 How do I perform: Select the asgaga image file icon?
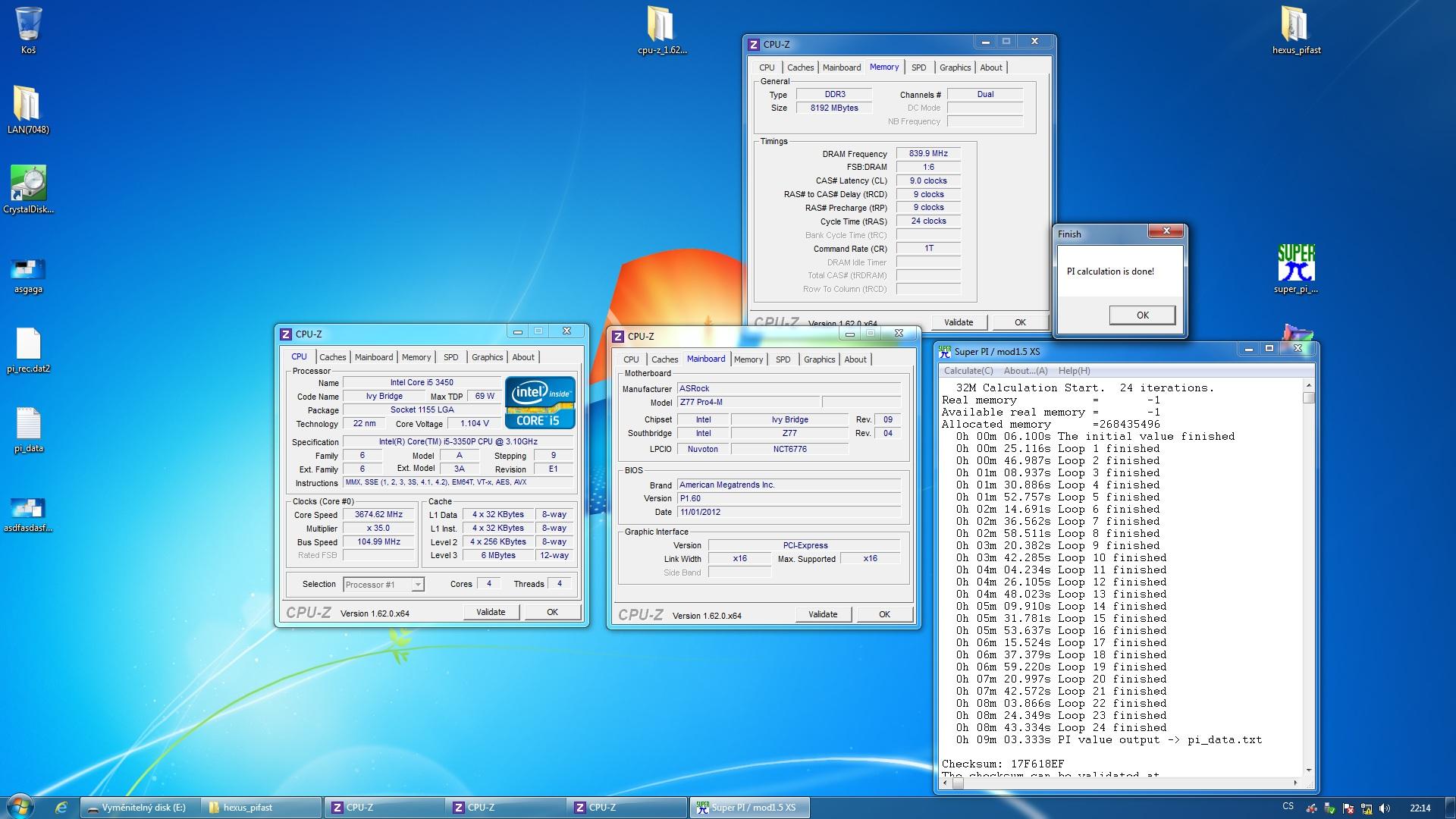coord(28,275)
